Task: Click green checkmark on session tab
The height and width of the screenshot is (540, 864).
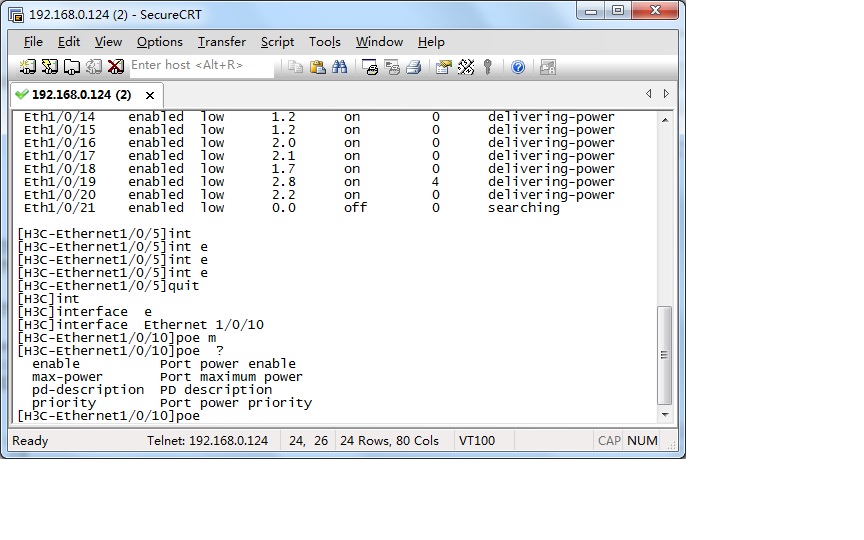Action: [21, 94]
